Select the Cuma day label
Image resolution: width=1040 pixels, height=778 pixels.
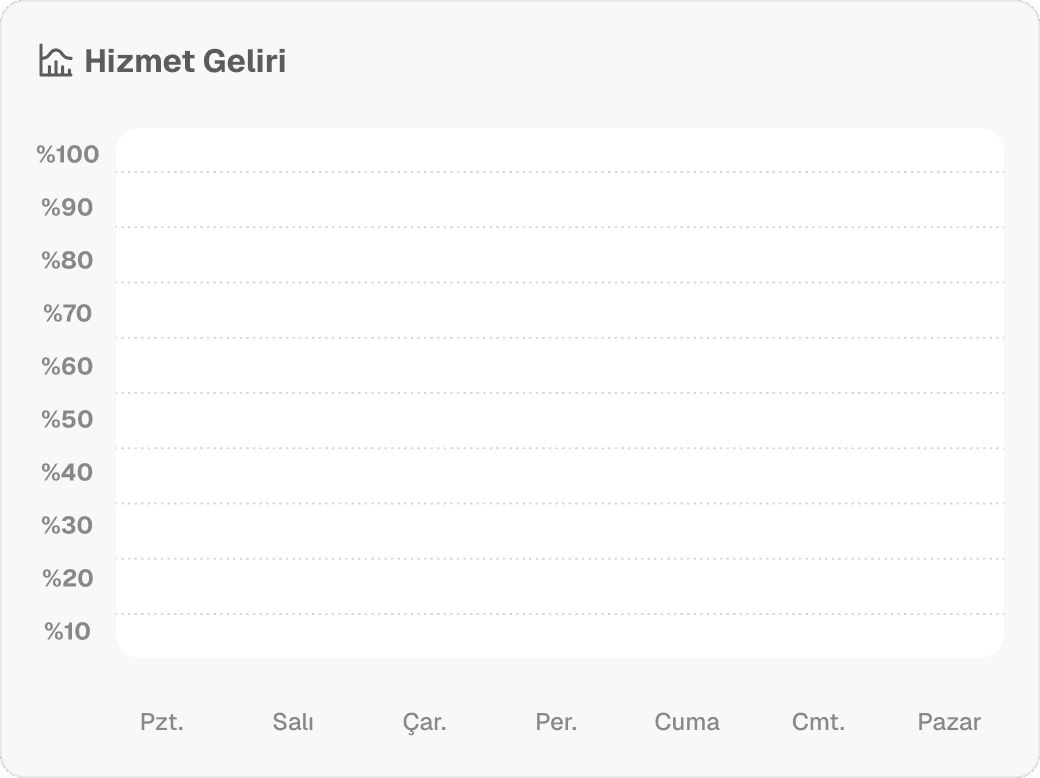pyautogui.click(x=687, y=722)
